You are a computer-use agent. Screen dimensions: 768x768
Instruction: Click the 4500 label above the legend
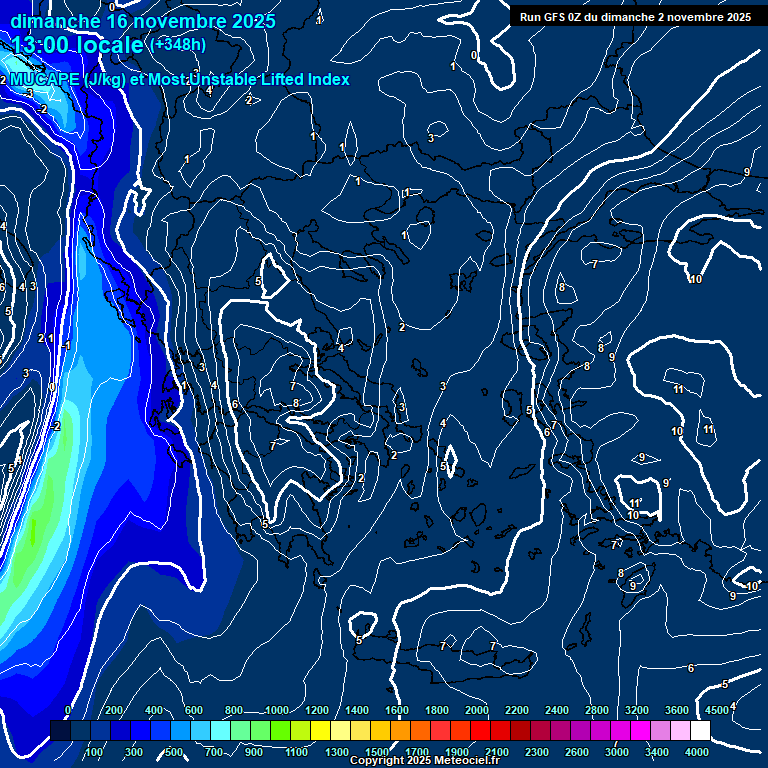click(717, 710)
